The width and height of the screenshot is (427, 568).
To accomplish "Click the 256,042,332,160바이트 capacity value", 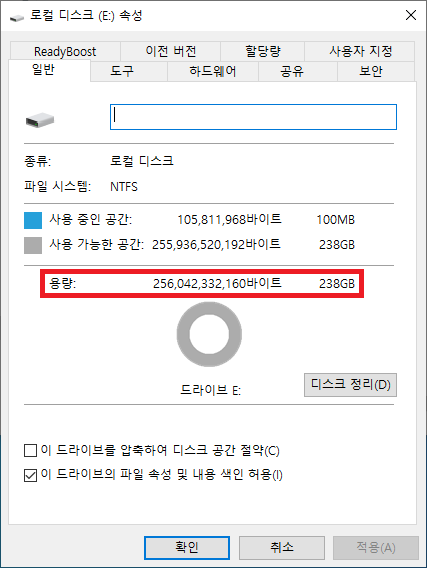I will coord(217,283).
